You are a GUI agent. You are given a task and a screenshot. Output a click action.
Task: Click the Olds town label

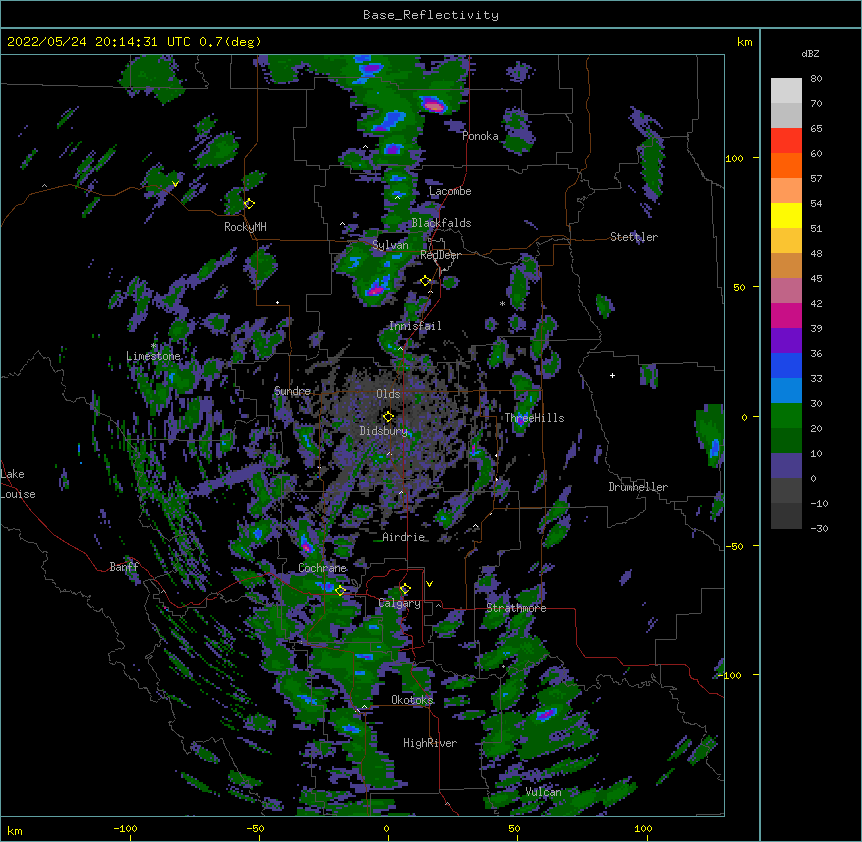click(x=388, y=394)
